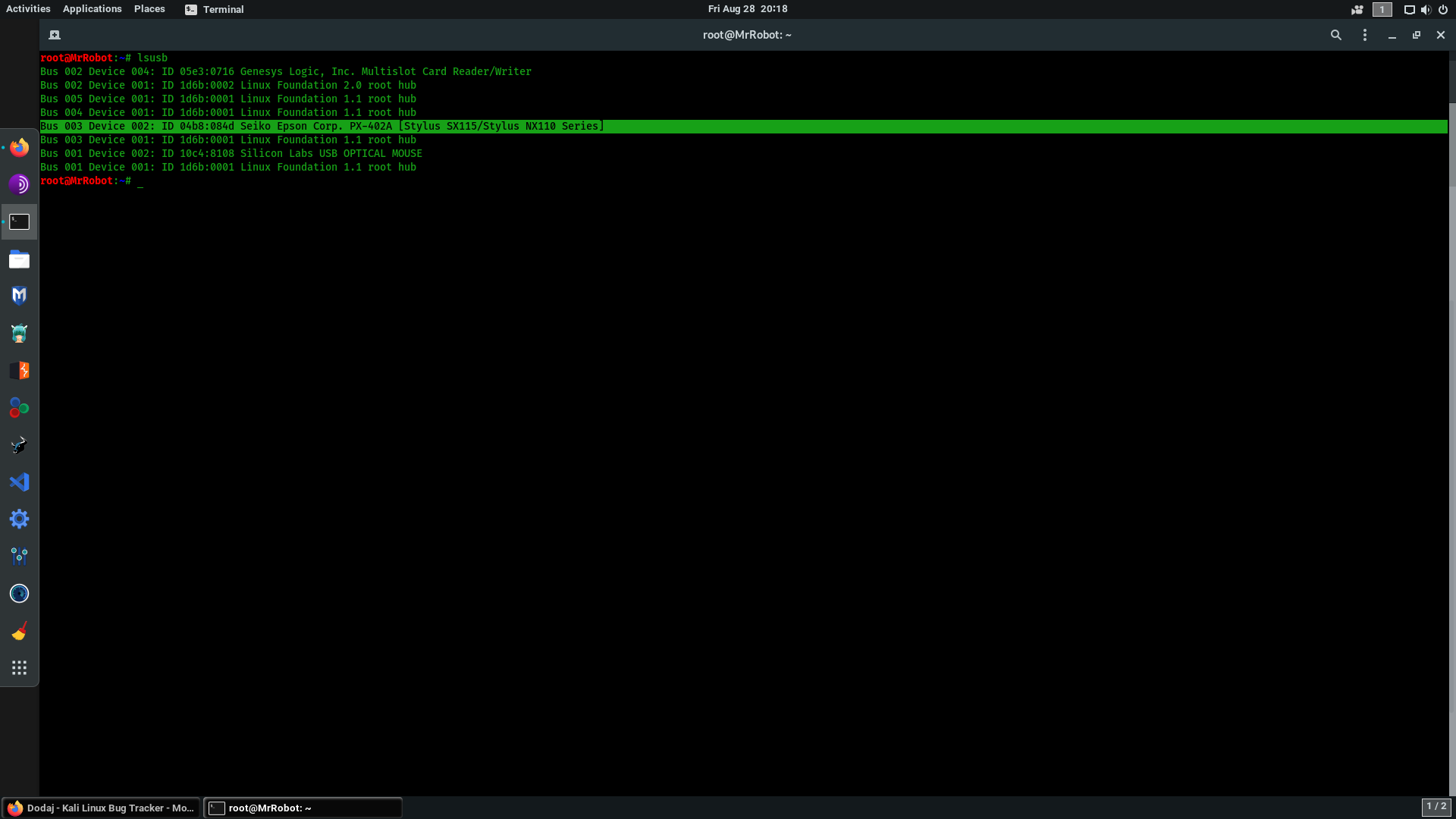Launch Firefox from the dock
The image size is (1456, 819).
[19, 147]
